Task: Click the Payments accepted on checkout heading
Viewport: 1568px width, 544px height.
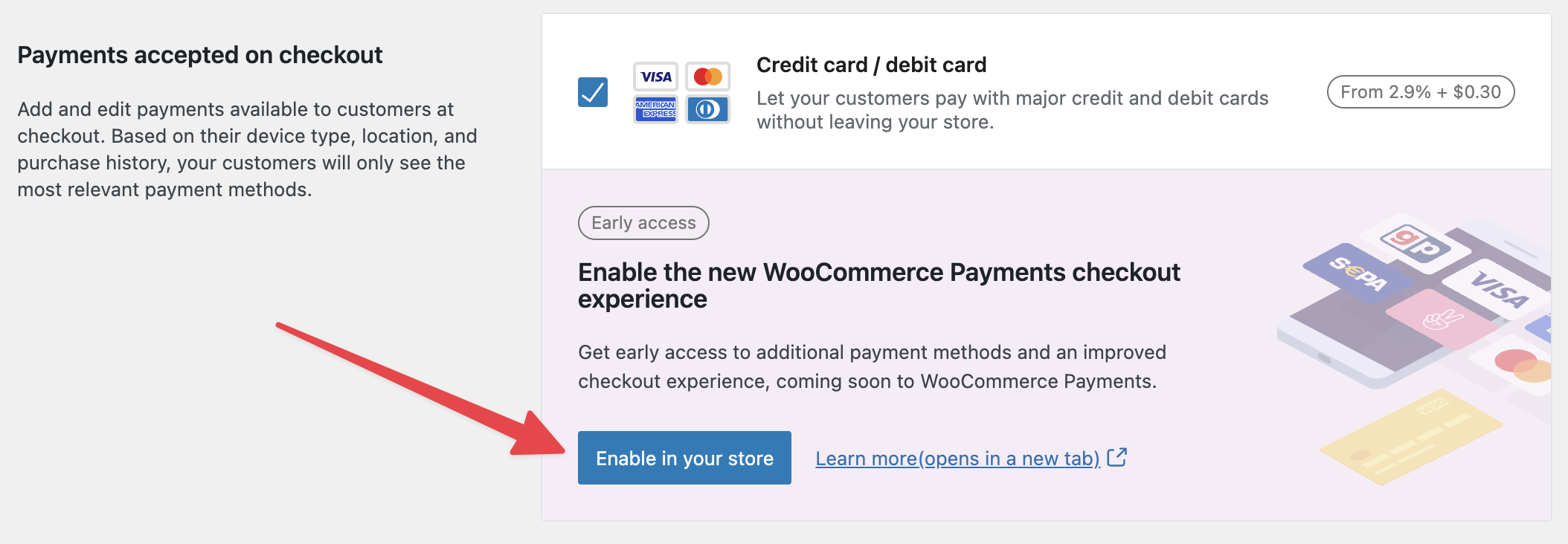Action: [199, 55]
